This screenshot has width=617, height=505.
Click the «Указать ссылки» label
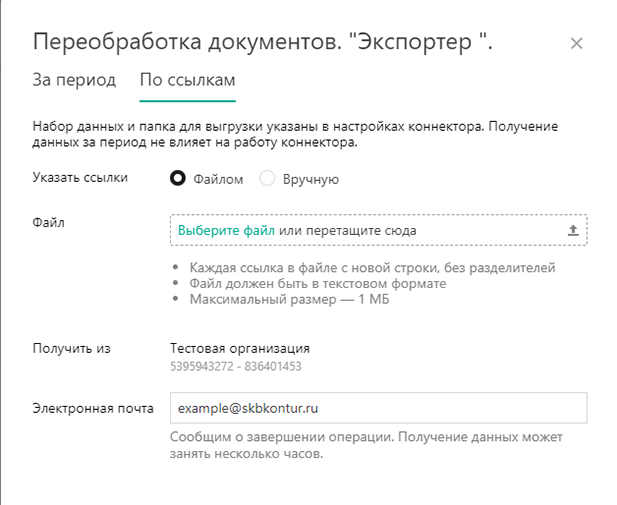80,178
